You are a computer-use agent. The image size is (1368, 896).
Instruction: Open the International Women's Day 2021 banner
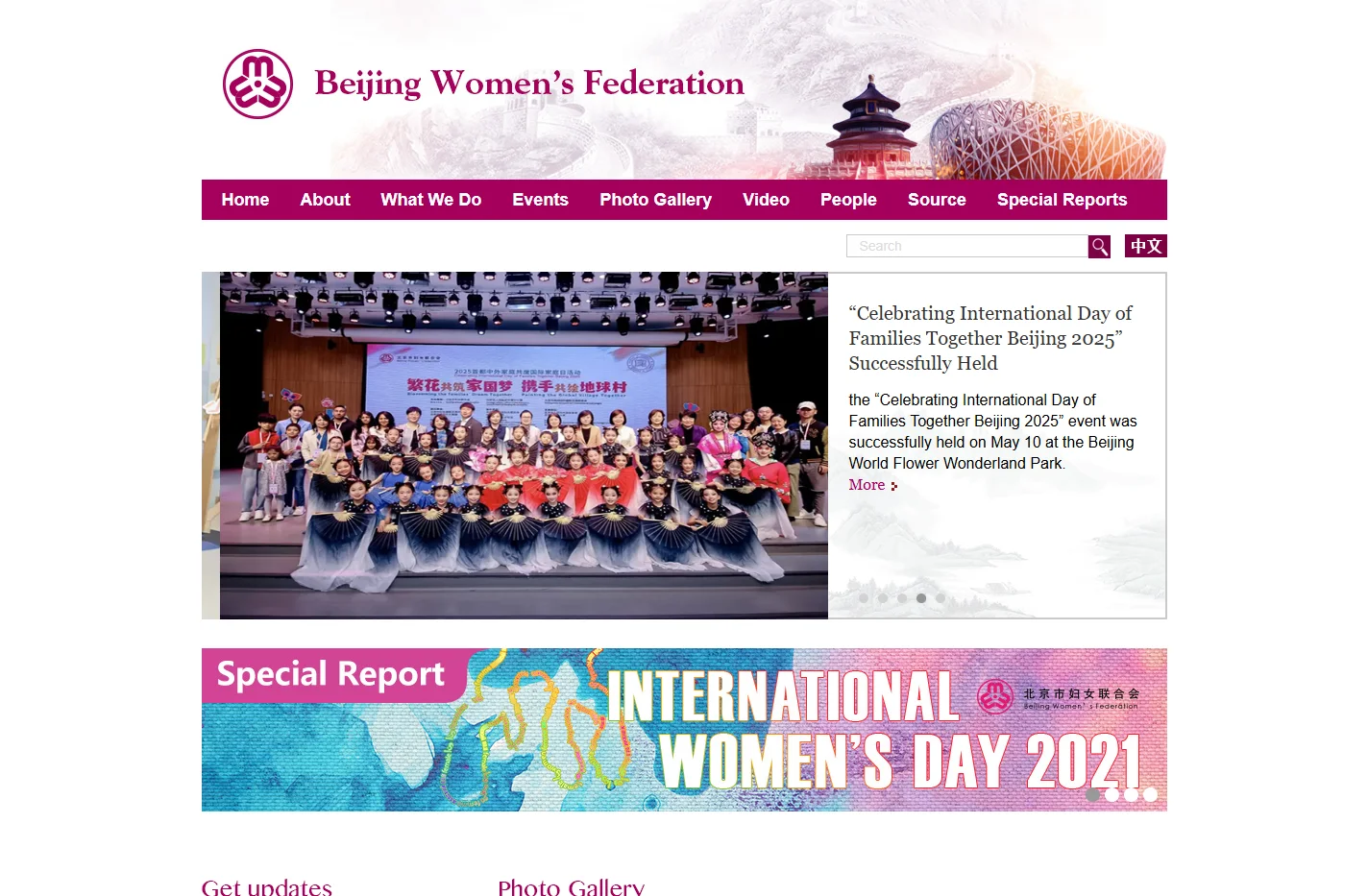[684, 730]
